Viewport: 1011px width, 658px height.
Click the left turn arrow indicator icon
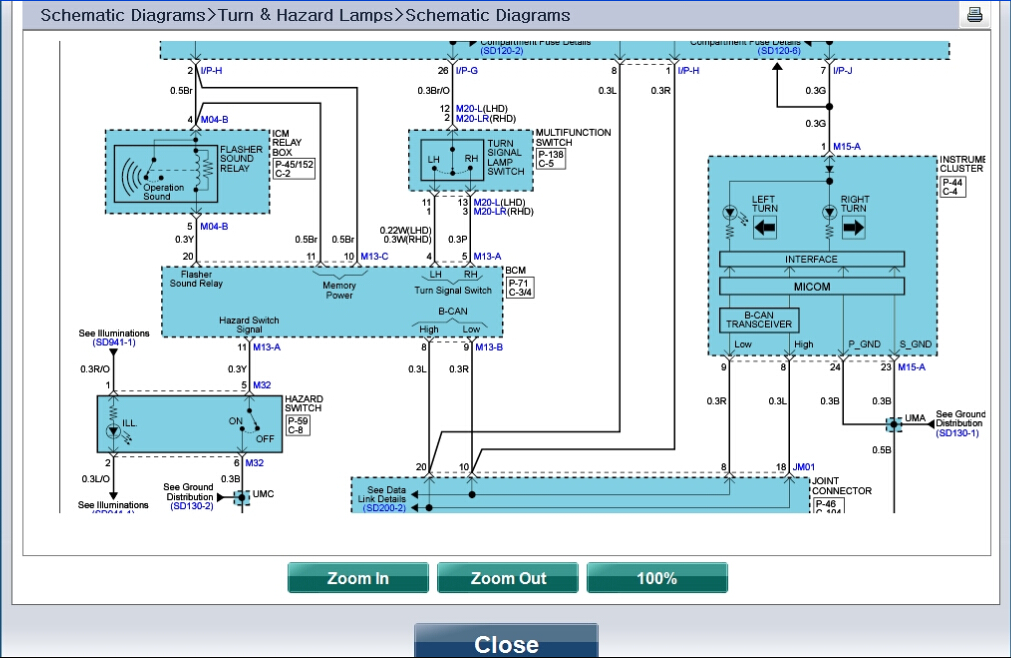point(765,227)
